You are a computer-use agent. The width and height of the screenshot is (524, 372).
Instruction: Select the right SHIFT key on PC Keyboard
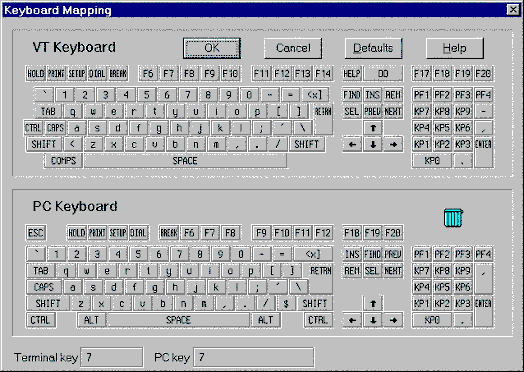pyautogui.click(x=314, y=303)
